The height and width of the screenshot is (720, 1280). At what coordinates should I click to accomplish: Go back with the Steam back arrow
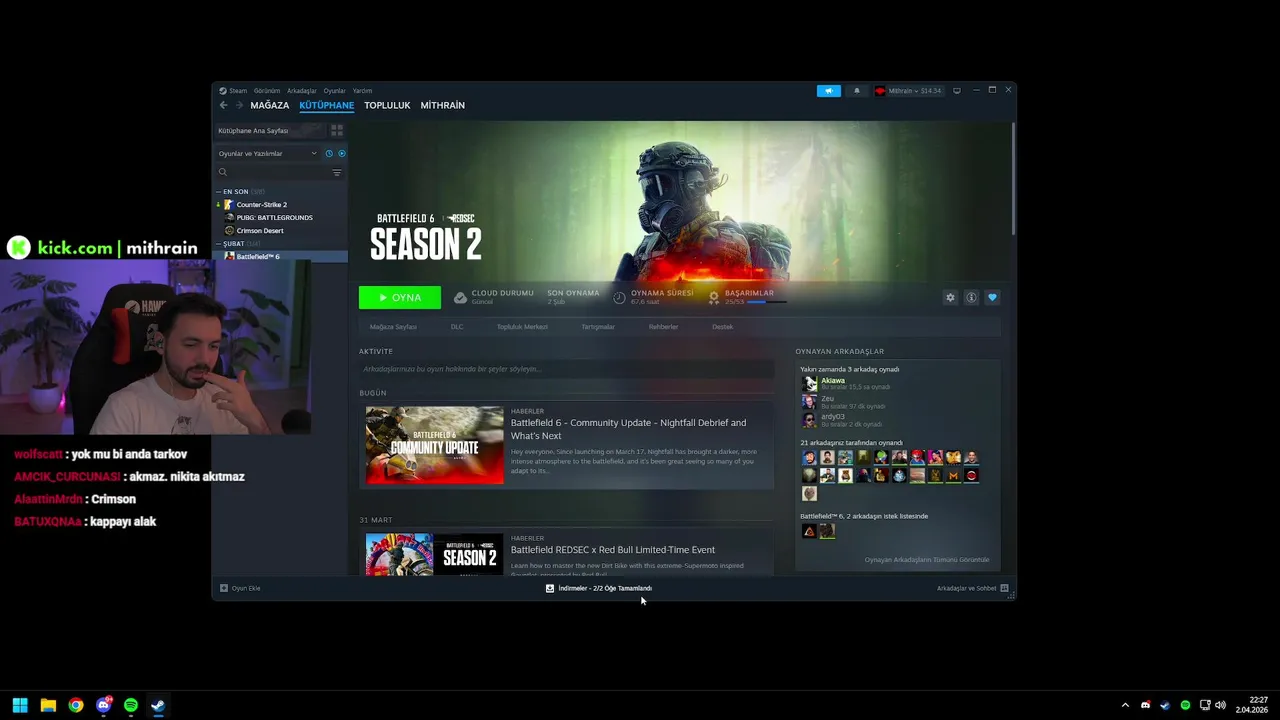[223, 105]
